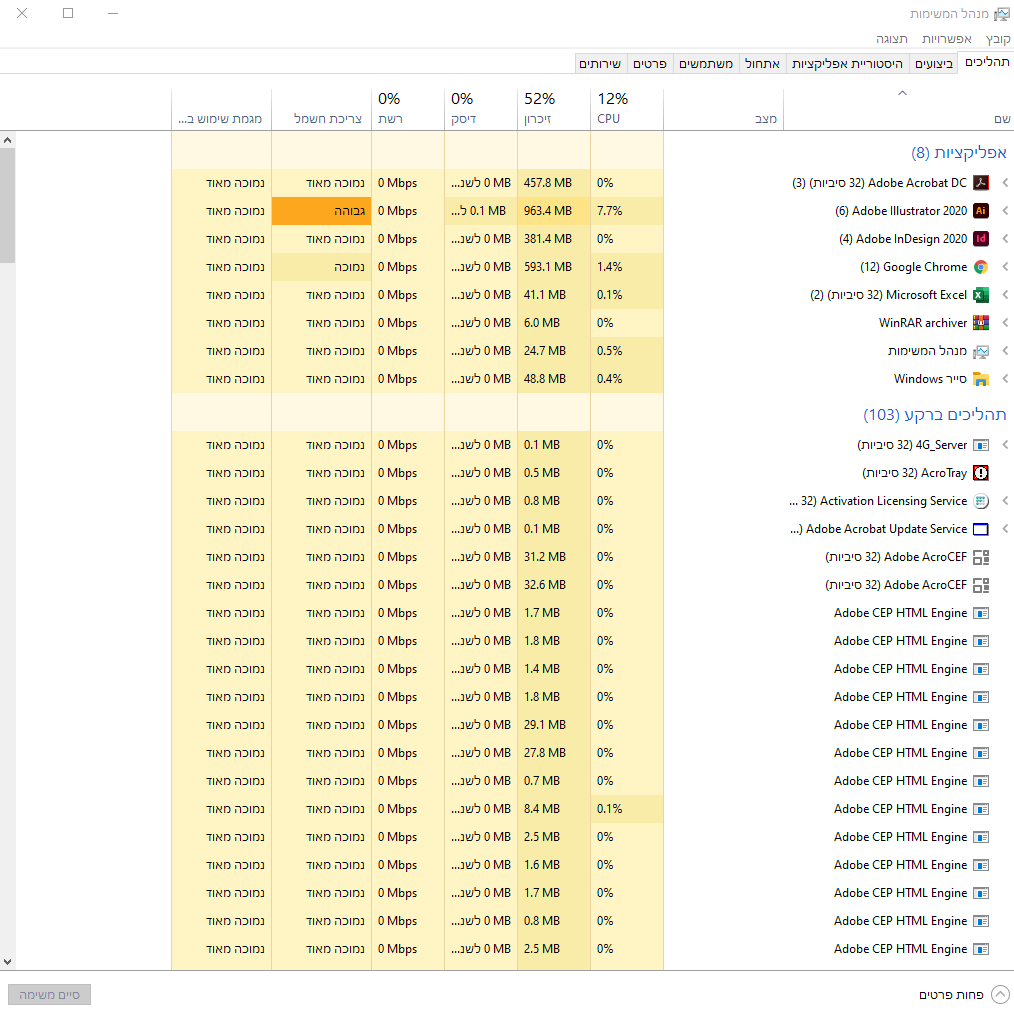Click the Google Chrome icon
Screen dimensions: 1014x1018
(x=981, y=267)
